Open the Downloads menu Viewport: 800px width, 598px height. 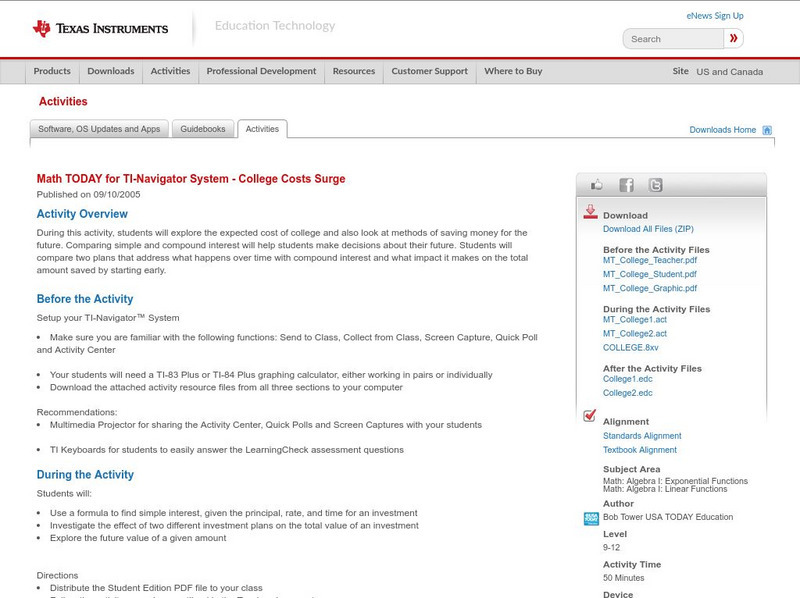[111, 71]
